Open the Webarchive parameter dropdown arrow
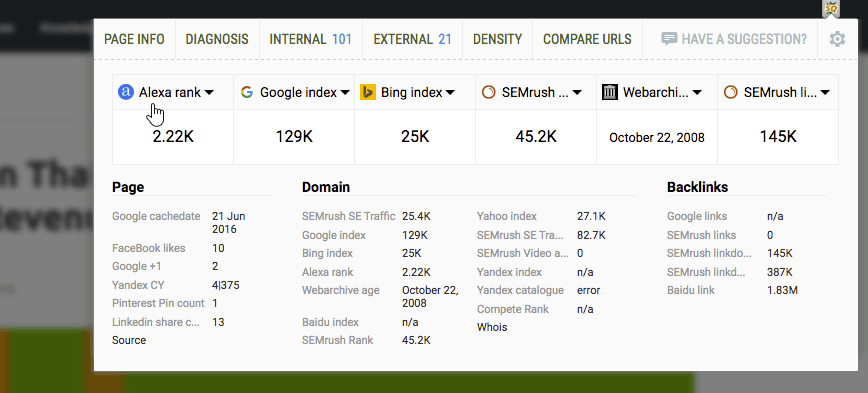Image resolution: width=868 pixels, height=393 pixels. (698, 92)
